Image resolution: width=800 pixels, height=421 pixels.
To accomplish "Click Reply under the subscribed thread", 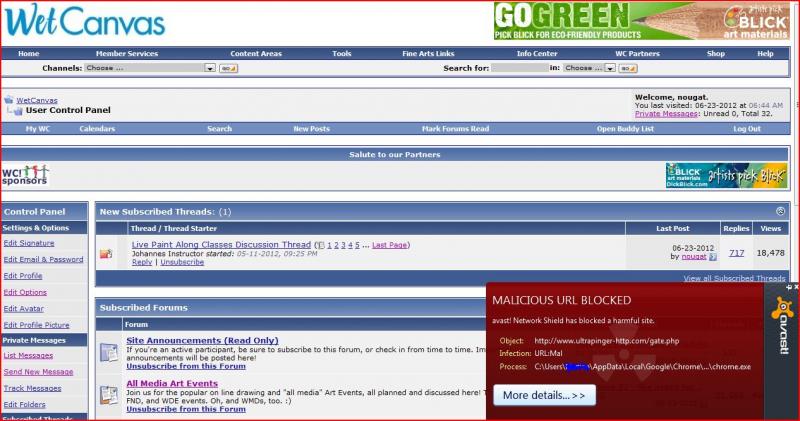I will point(142,262).
